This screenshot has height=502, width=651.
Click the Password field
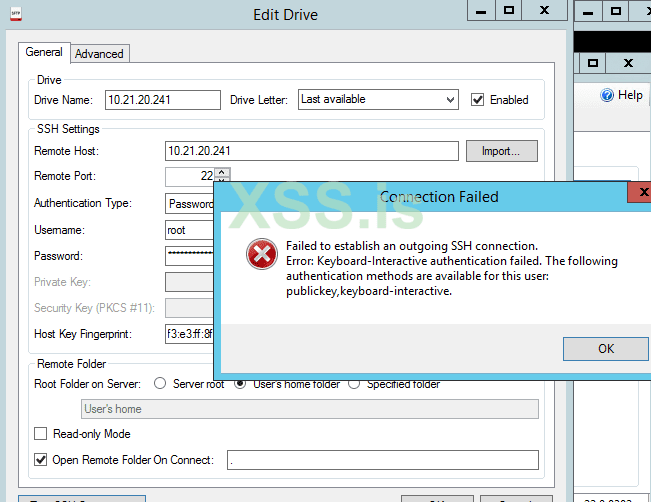[190, 256]
